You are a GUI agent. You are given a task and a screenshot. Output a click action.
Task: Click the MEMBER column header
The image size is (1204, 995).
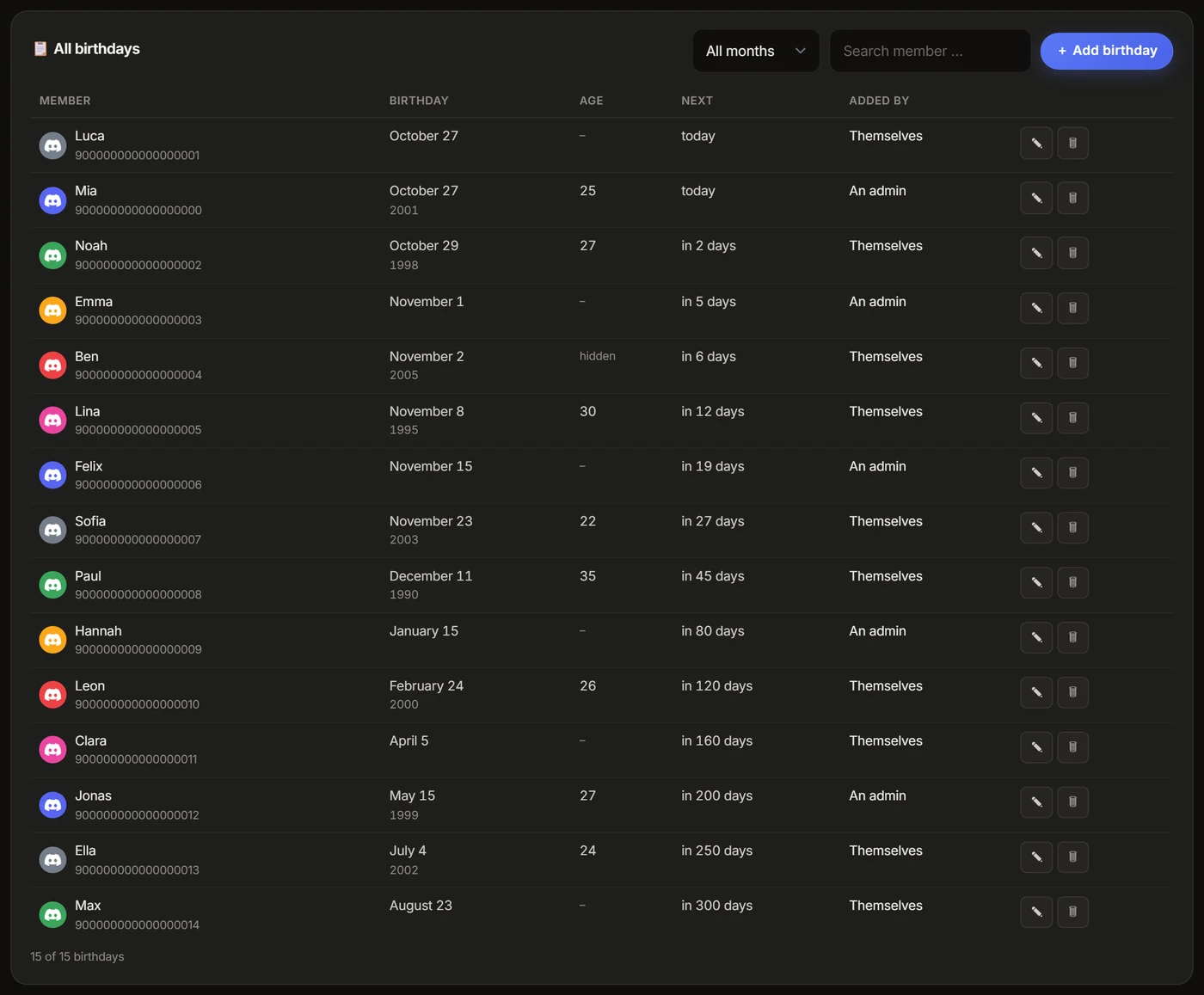point(65,101)
